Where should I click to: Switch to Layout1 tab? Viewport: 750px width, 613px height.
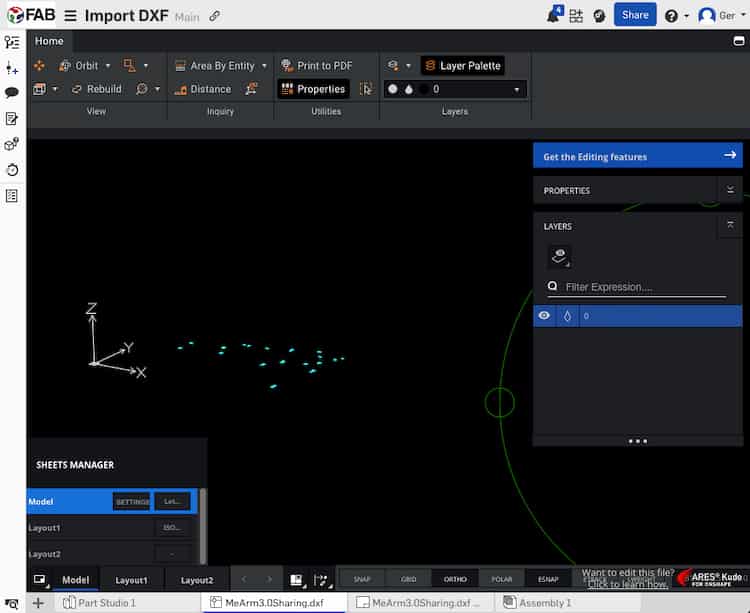[131, 580]
